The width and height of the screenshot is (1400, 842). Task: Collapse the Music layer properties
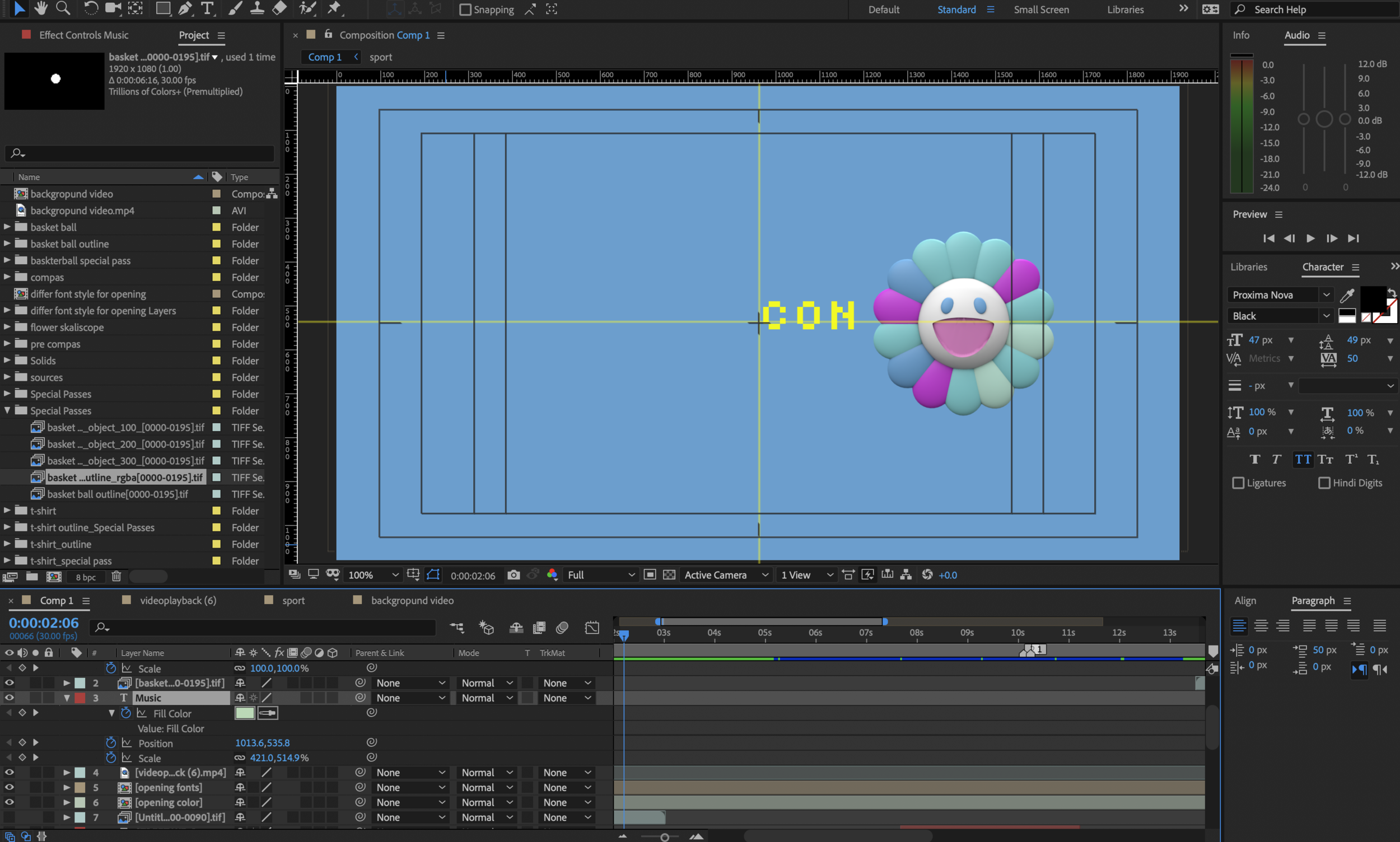pos(67,698)
